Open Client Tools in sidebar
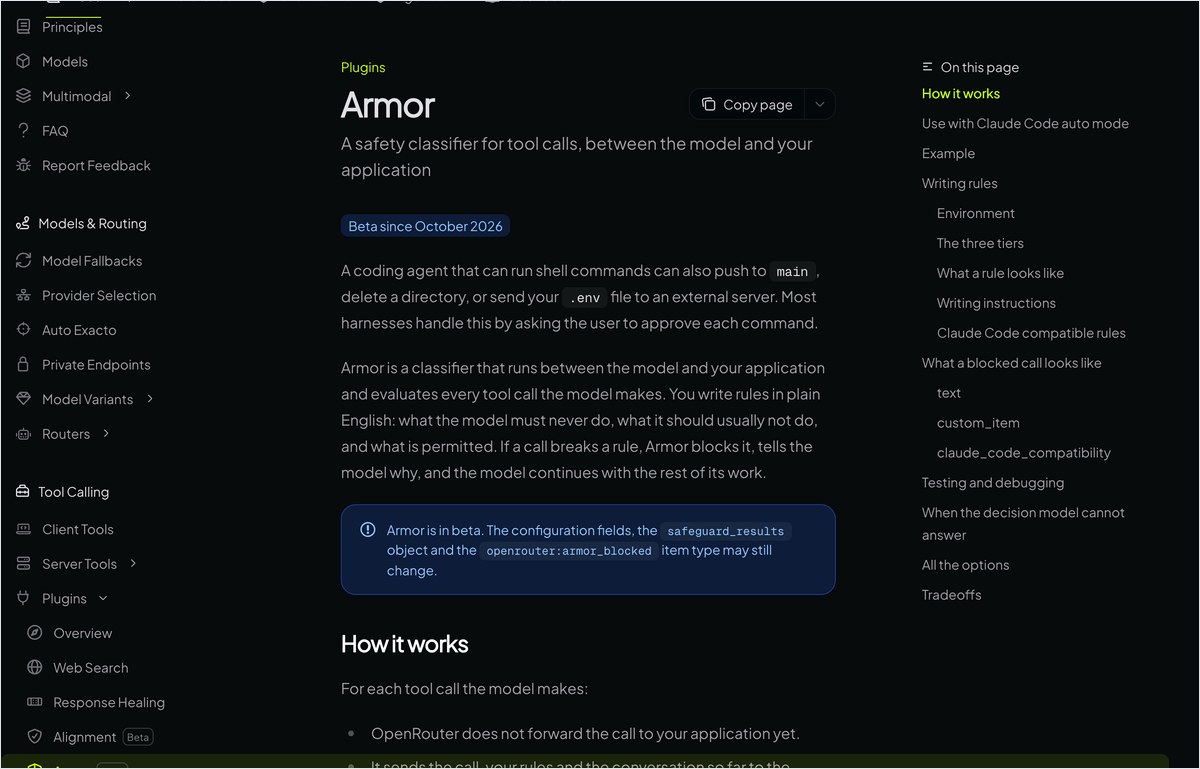Screen dimensions: 1200x769 click(78, 529)
